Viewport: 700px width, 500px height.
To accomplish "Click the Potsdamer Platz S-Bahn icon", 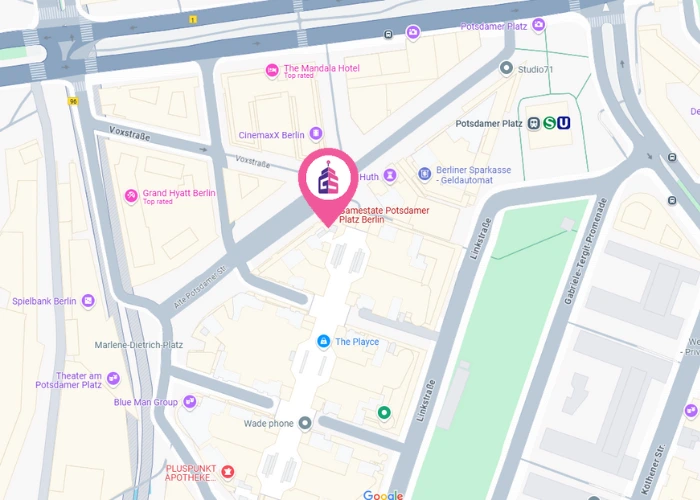I will [x=549, y=123].
